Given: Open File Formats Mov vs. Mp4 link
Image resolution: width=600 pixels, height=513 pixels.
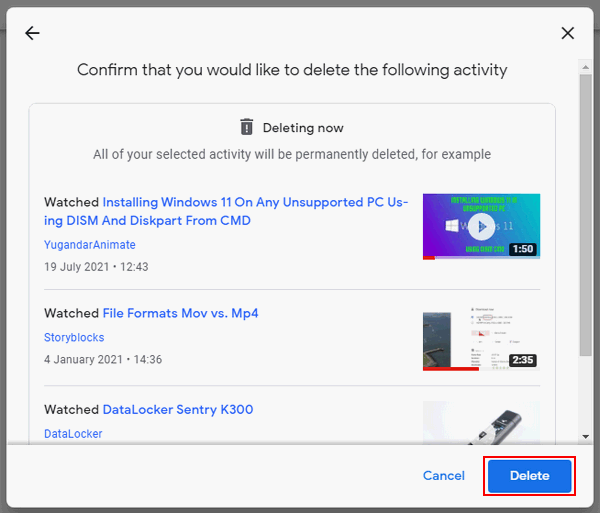Looking at the screenshot, I should coord(180,313).
